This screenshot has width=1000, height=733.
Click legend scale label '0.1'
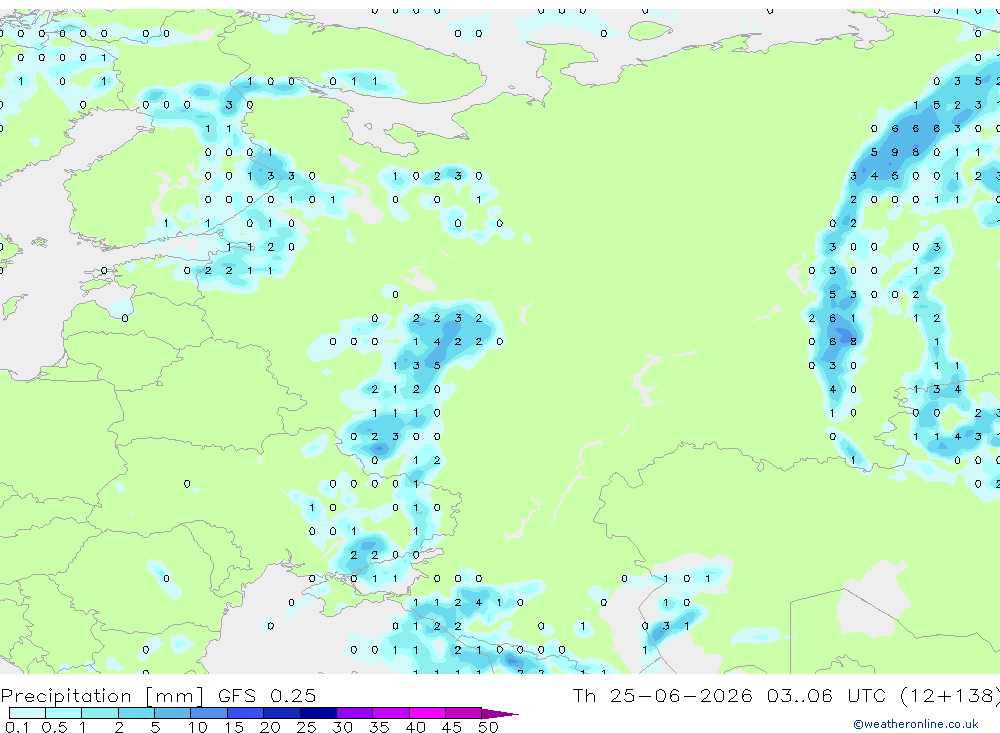pos(17,727)
